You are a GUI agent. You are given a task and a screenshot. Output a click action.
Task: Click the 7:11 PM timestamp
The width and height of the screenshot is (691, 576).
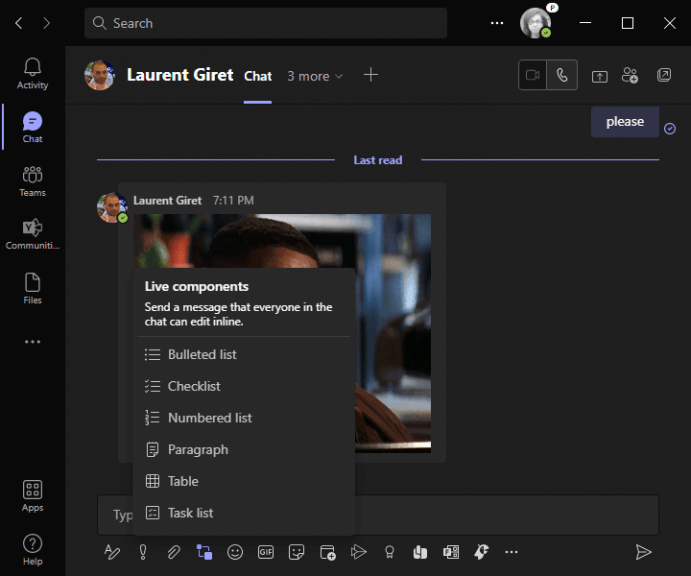[x=233, y=201]
